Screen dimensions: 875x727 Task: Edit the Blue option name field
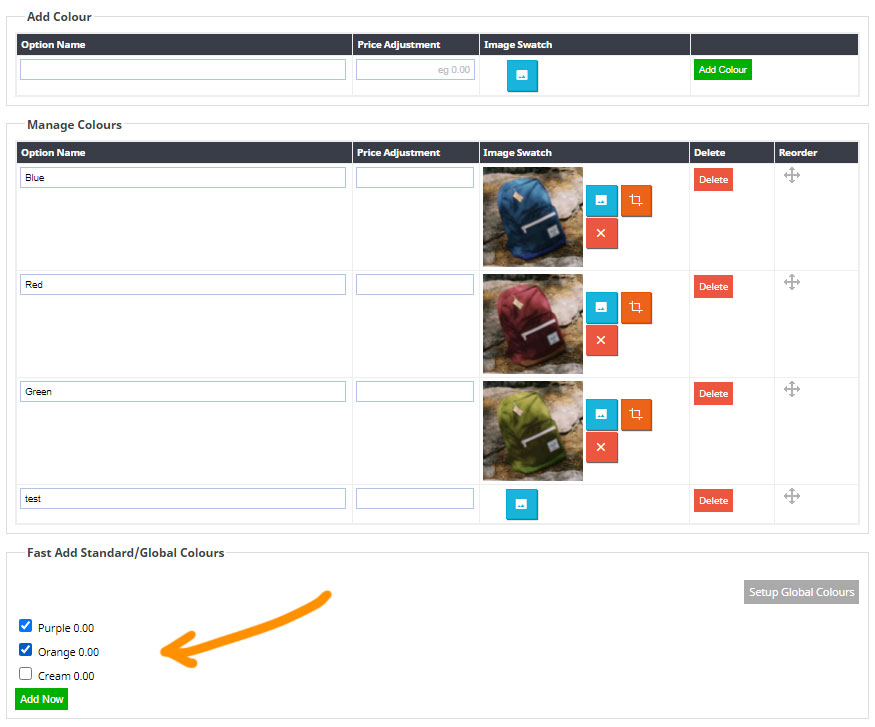point(182,177)
